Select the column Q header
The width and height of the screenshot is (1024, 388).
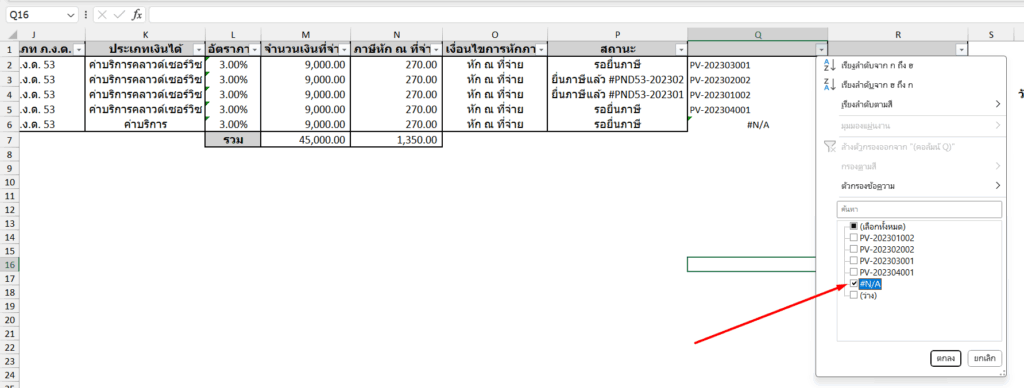coord(758,35)
